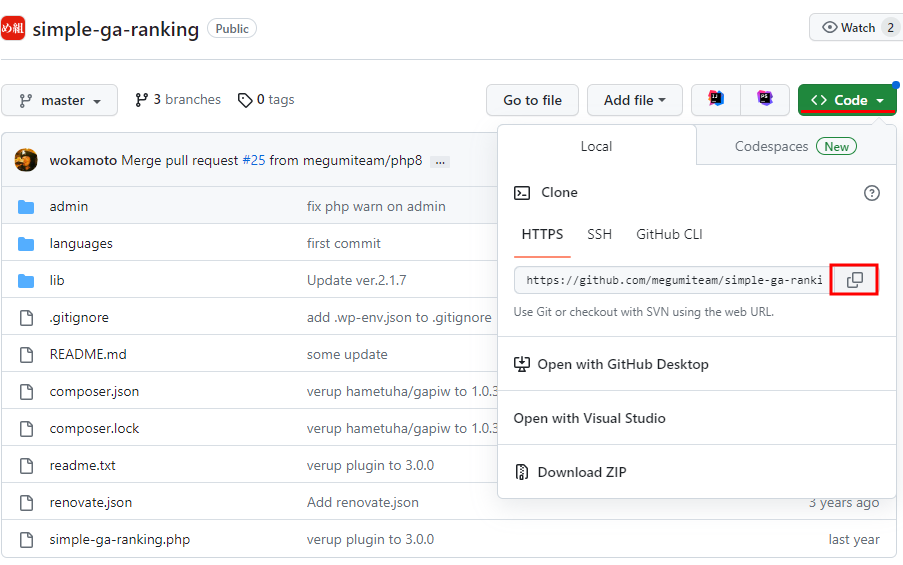Screen dimensions: 903x565
Task: View the 3 branches link
Action: (177, 100)
